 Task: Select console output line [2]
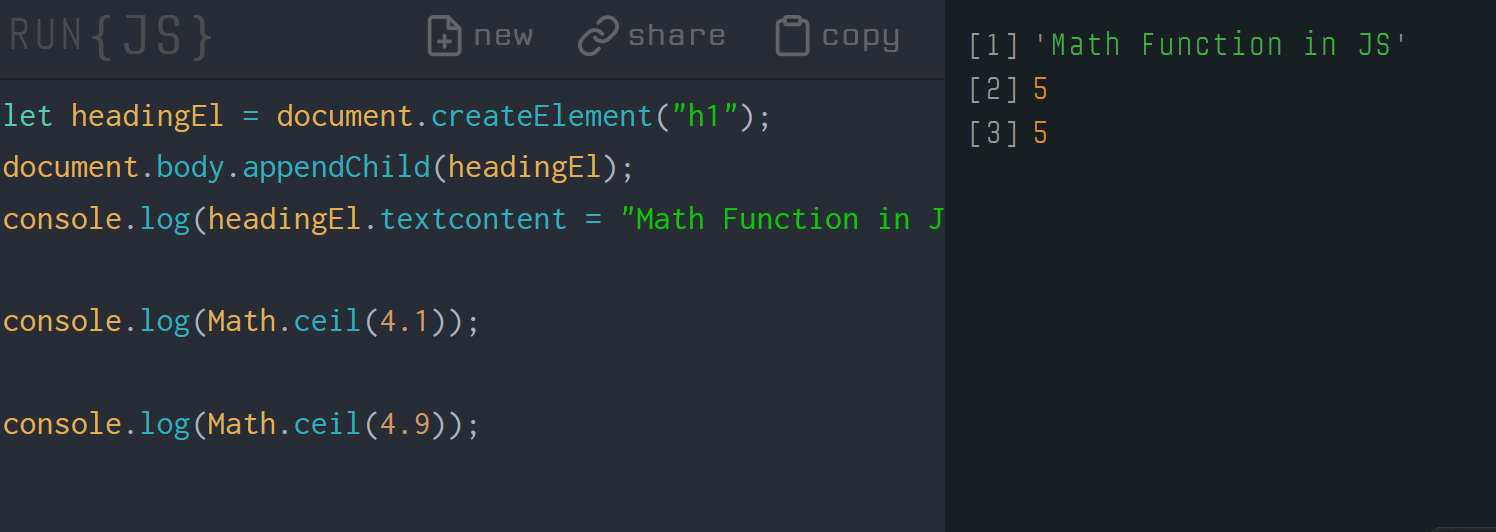(1008, 89)
